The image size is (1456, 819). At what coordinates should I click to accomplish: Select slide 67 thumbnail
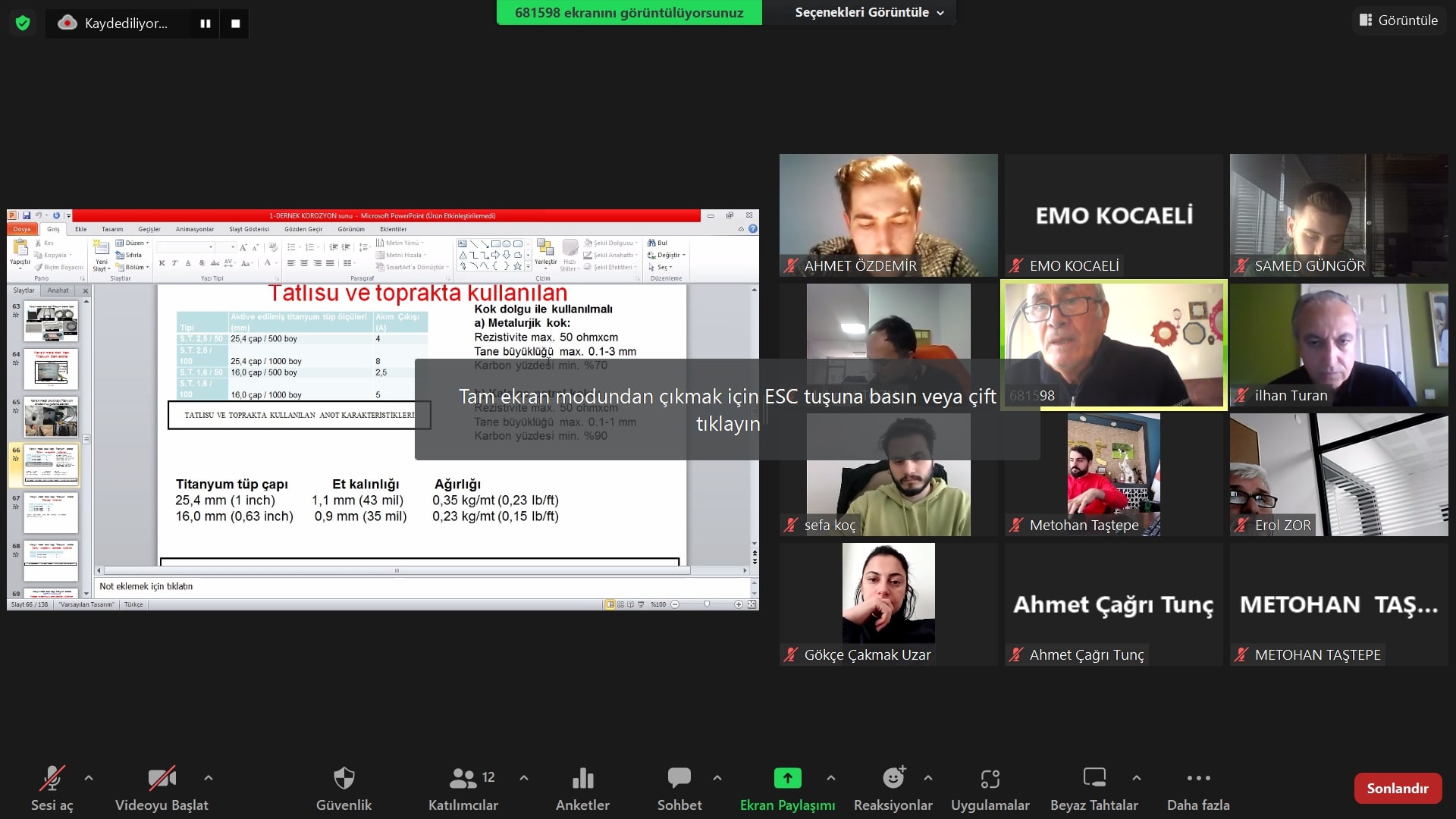click(51, 513)
